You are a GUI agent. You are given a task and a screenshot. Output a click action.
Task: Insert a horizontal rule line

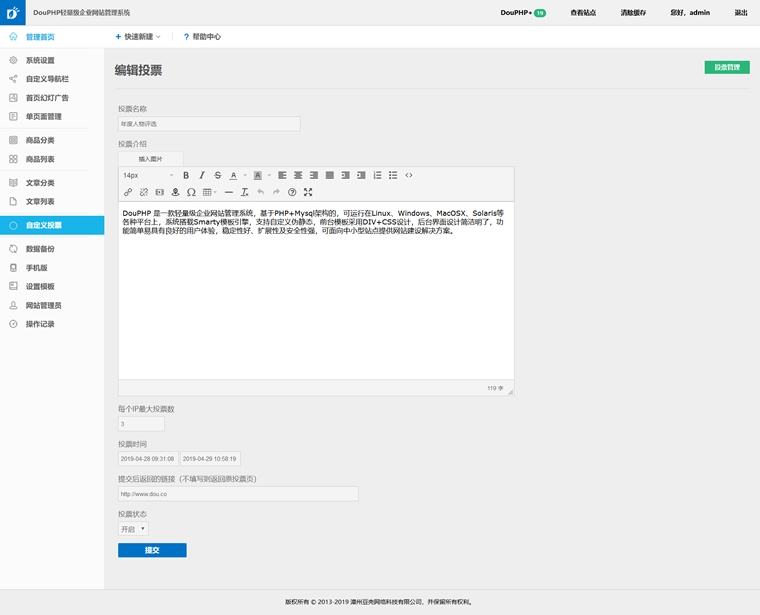[229, 192]
